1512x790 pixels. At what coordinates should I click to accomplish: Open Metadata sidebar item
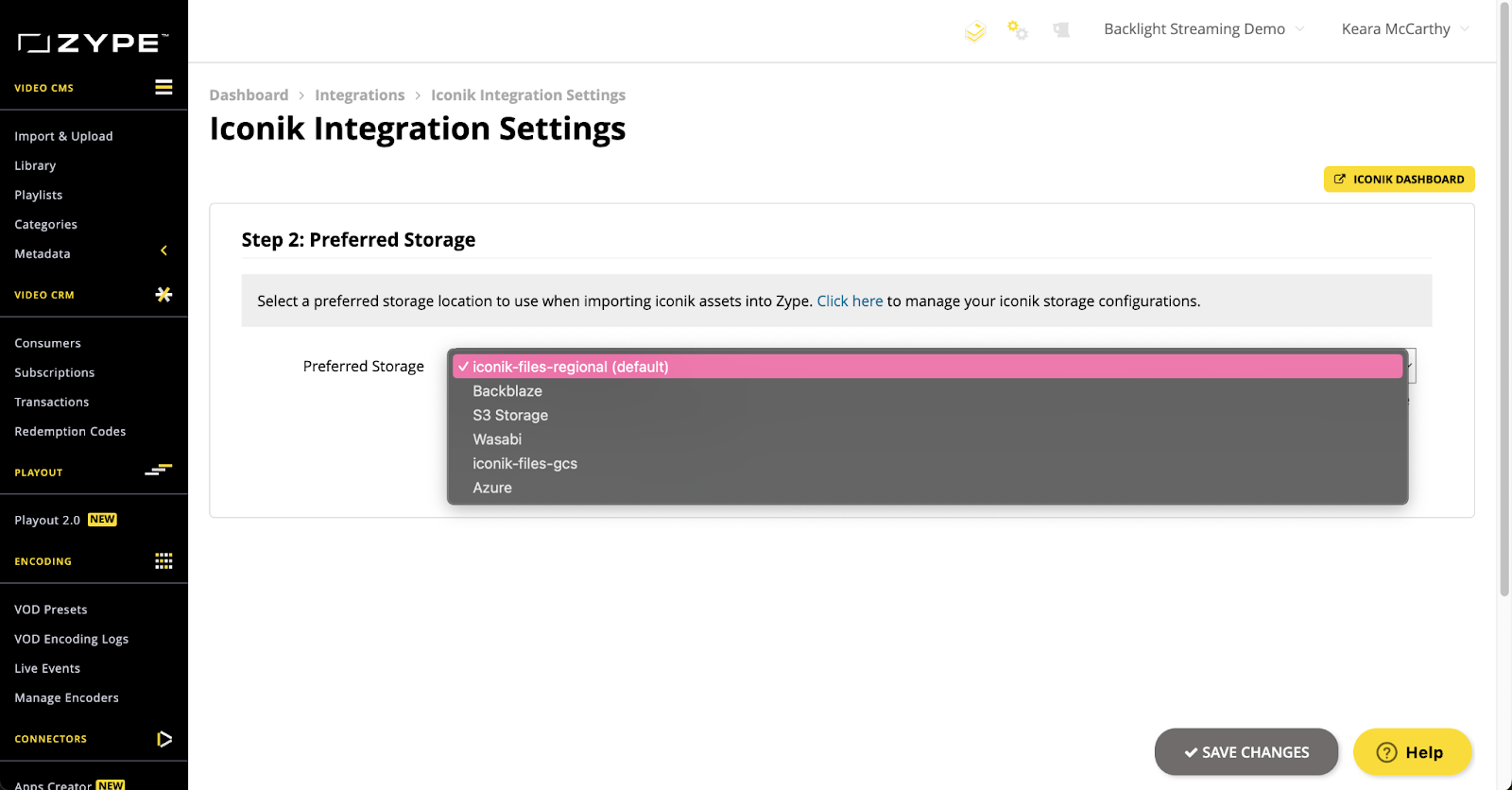click(43, 253)
